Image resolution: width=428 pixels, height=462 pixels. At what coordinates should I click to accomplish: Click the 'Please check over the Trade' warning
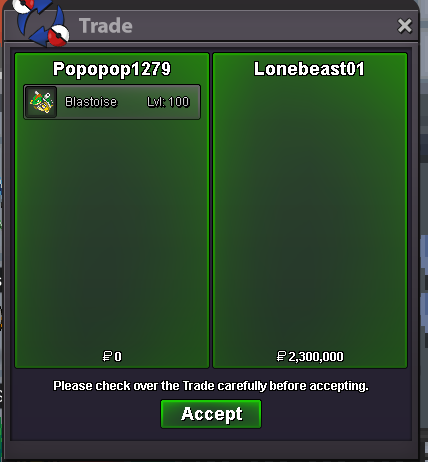(211, 386)
